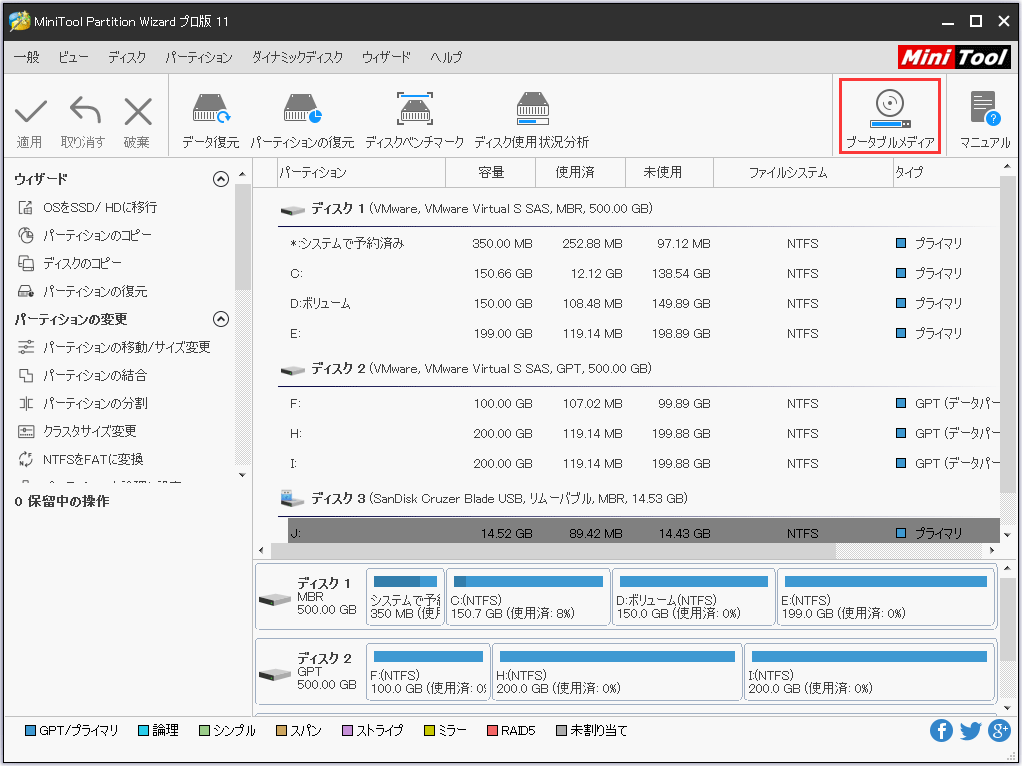Sort by Capacity (容量) column header

coord(491,173)
